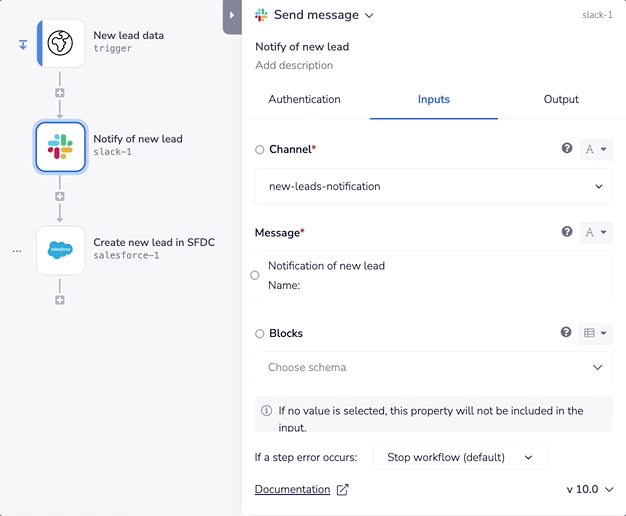Viewport: 626px width, 516px height.
Task: Select the Message radio button
Action: (x=255, y=275)
